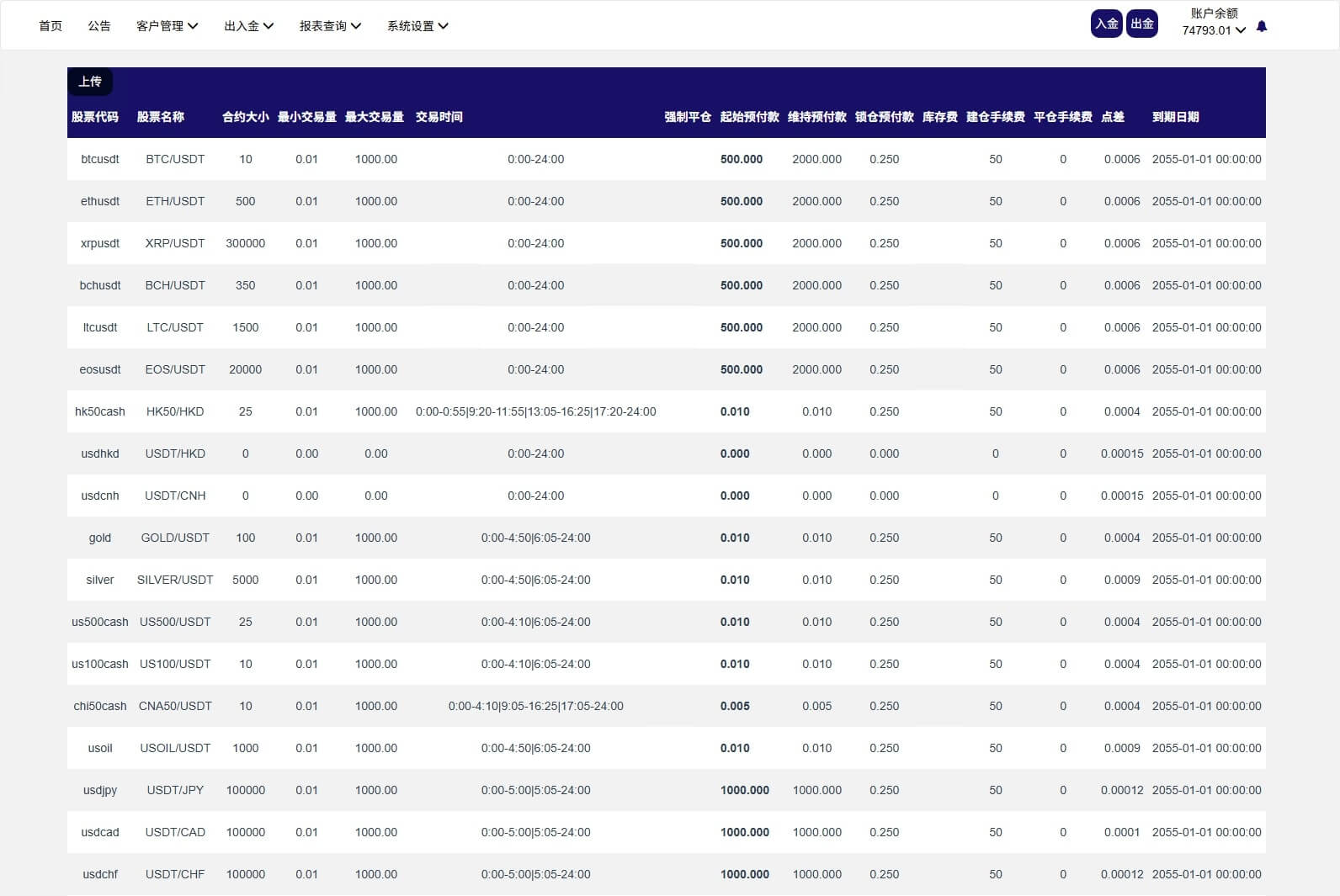Click the 锁仓预付款 column header
Image resolution: width=1340 pixels, height=896 pixels.
(x=885, y=117)
